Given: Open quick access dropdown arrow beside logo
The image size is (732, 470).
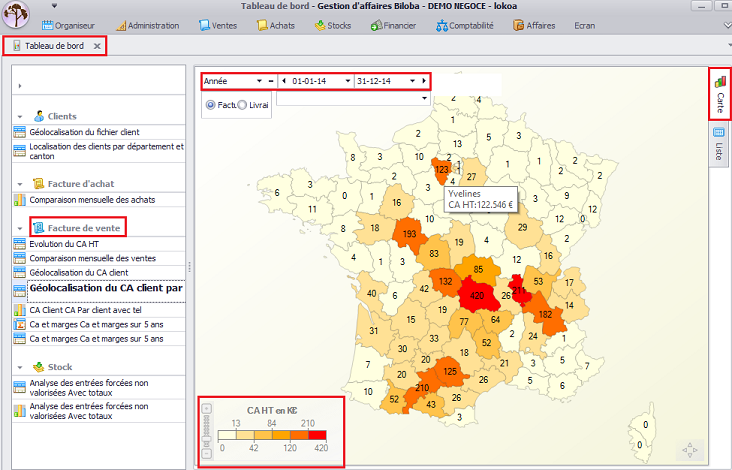Looking at the screenshot, I should tap(54, 6).
